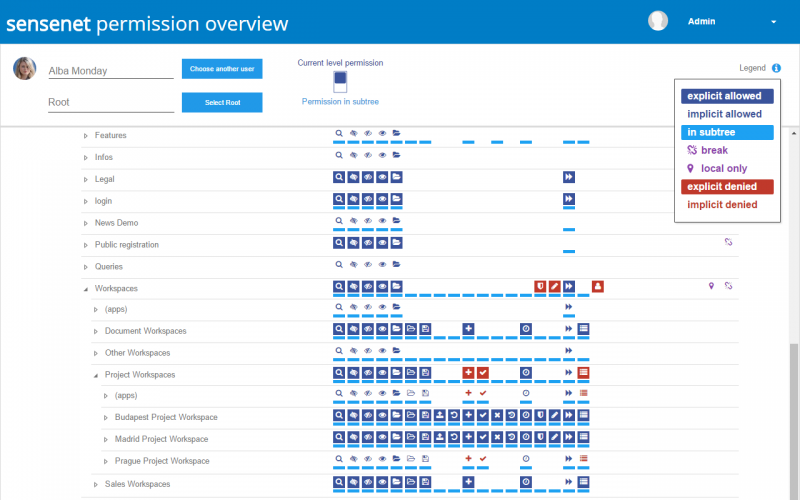Viewport: 800px width, 500px height.
Task: Click the upload icon in Budapest Project Workspace row
Action: (439, 415)
